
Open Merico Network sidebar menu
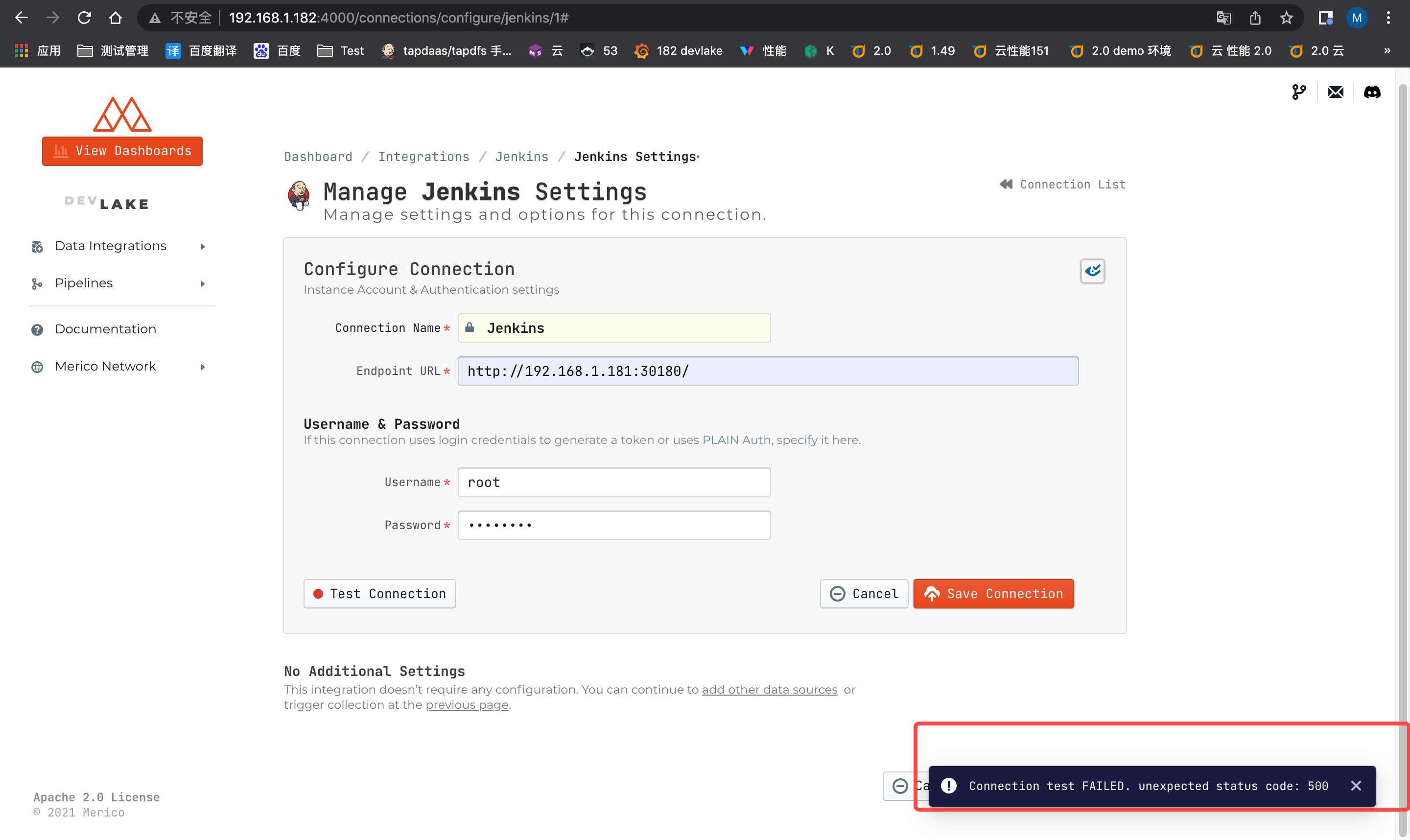(x=105, y=366)
